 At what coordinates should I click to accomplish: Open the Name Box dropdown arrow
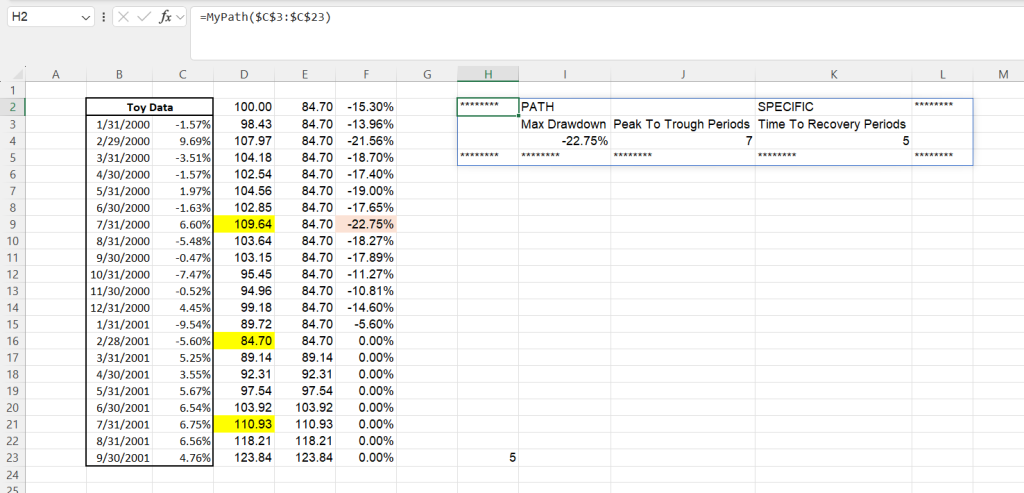(x=83, y=18)
